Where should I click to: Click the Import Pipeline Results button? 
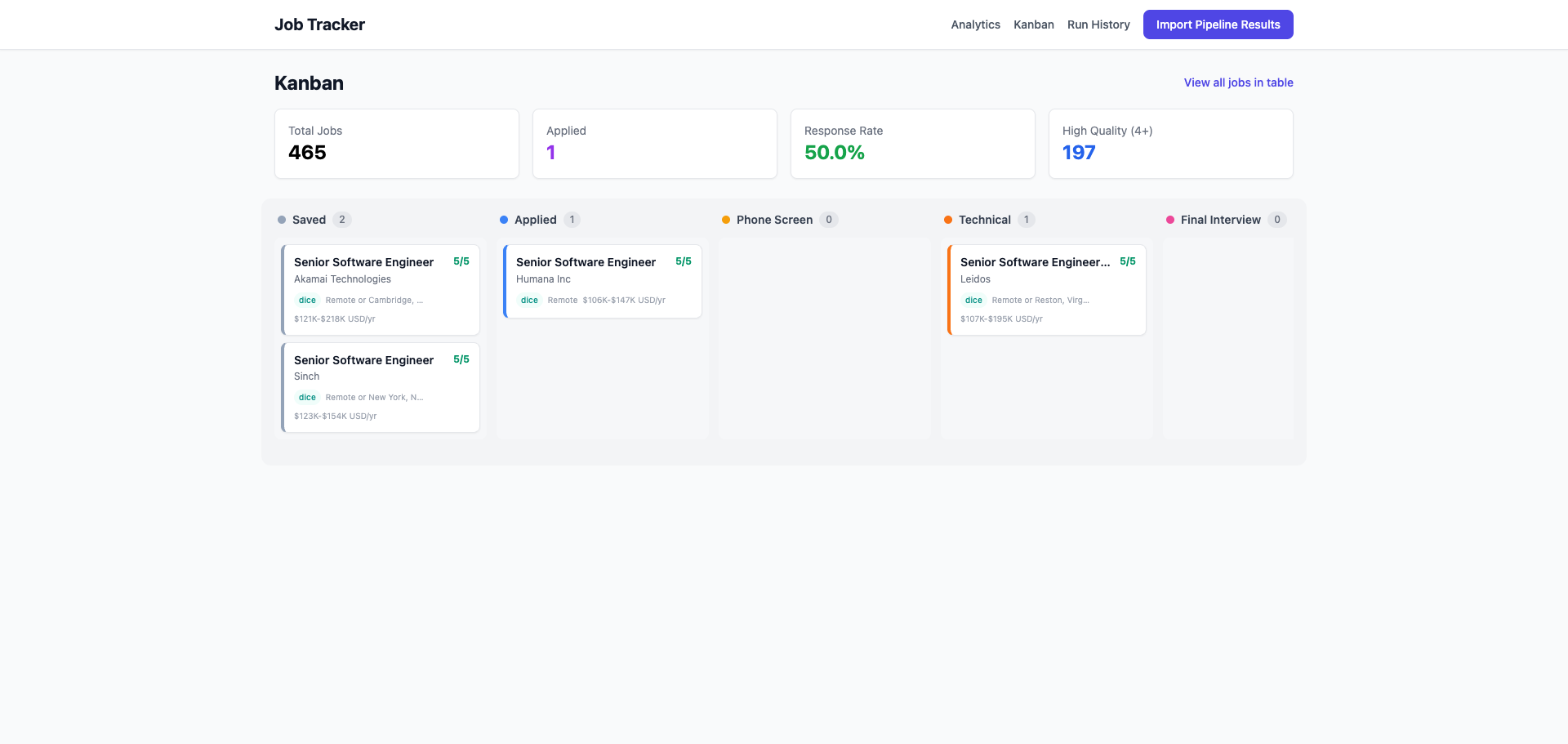tap(1218, 25)
